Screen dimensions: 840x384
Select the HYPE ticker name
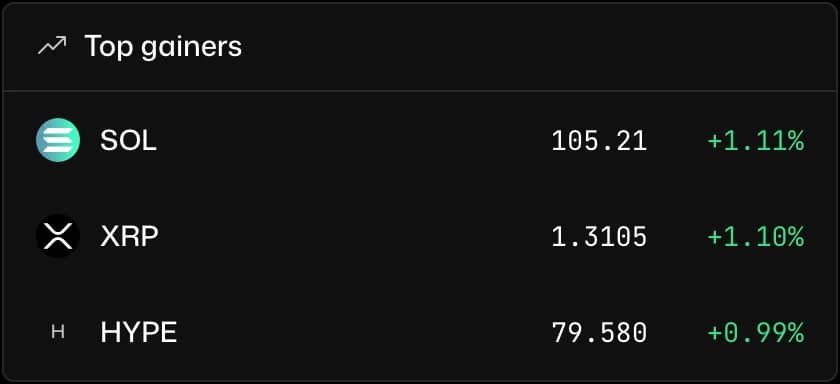(x=139, y=333)
